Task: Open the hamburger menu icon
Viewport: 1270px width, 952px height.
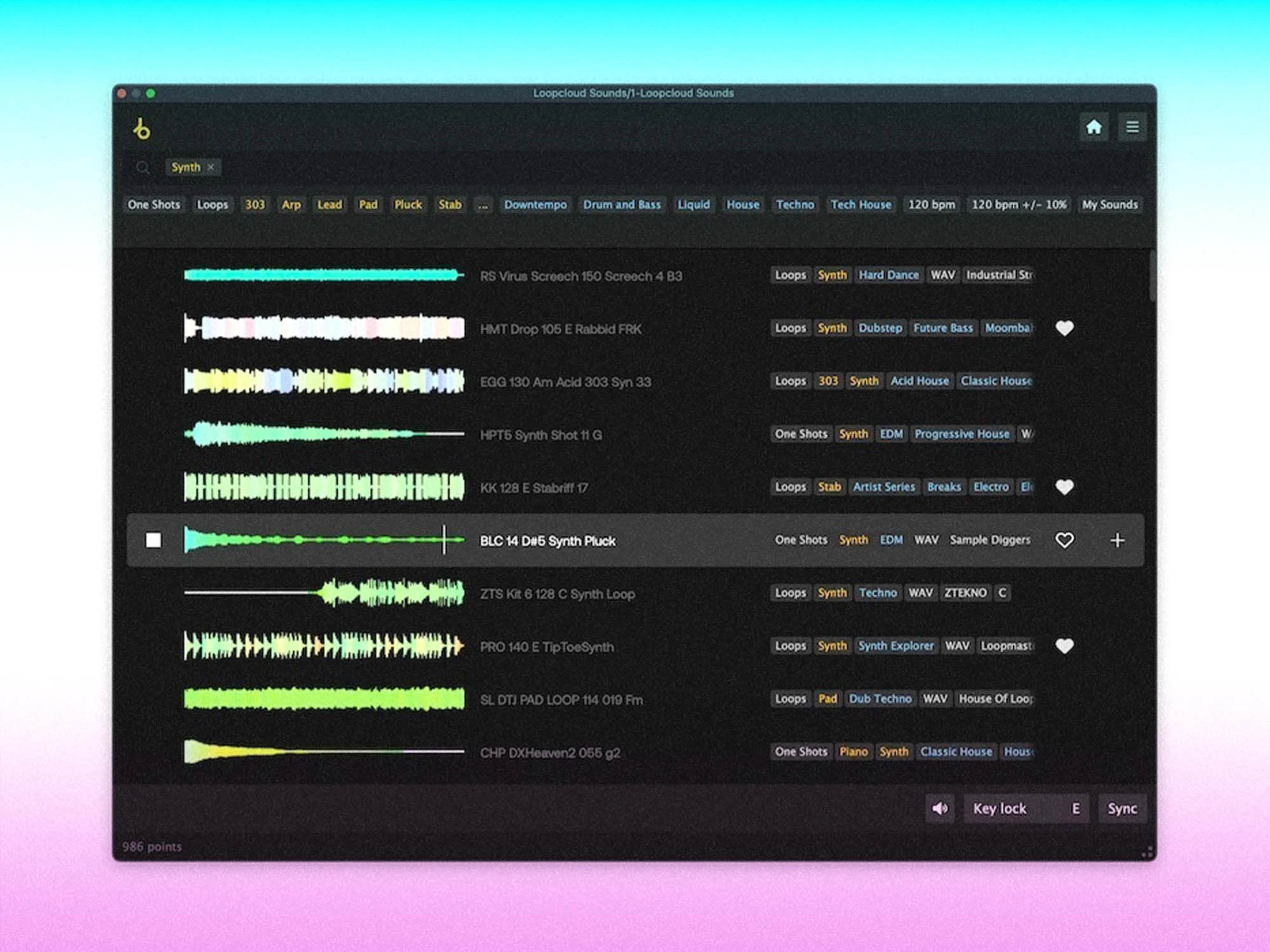Action: click(1132, 128)
